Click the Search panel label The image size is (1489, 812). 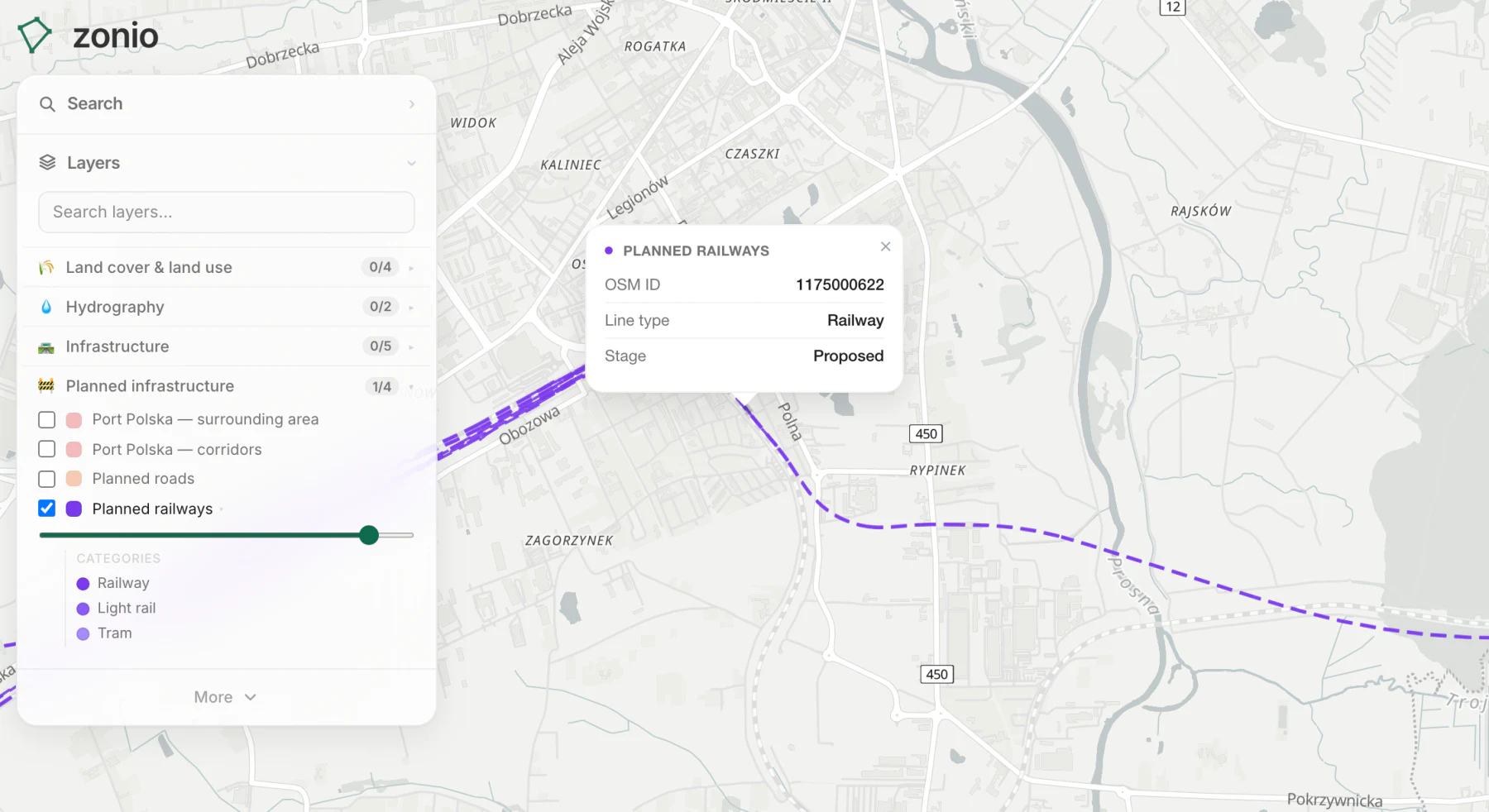95,103
